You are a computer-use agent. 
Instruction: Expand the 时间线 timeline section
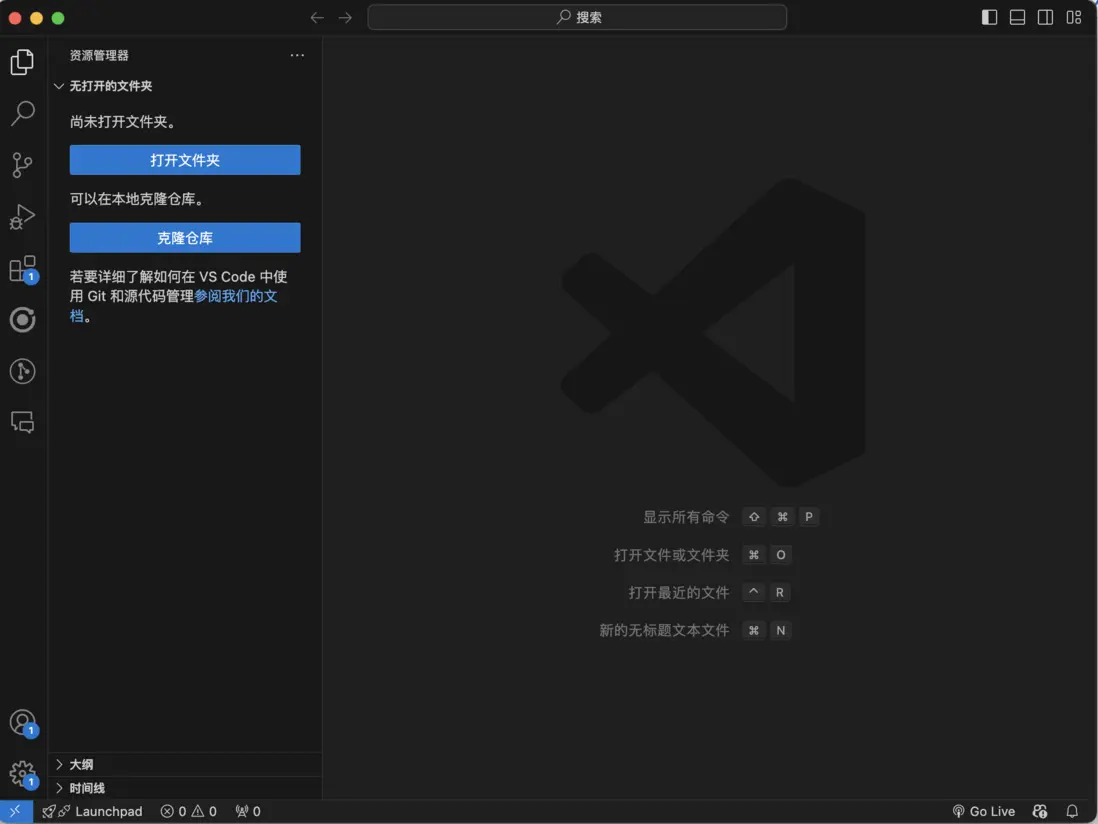87,788
